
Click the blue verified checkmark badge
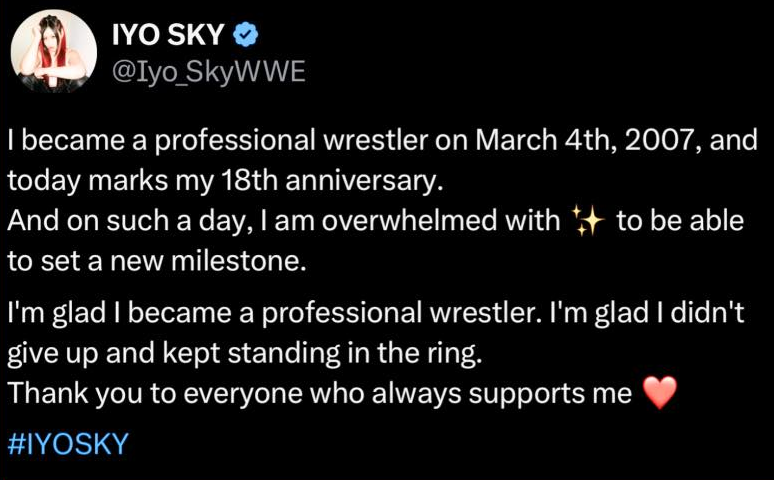pyautogui.click(x=245, y=35)
